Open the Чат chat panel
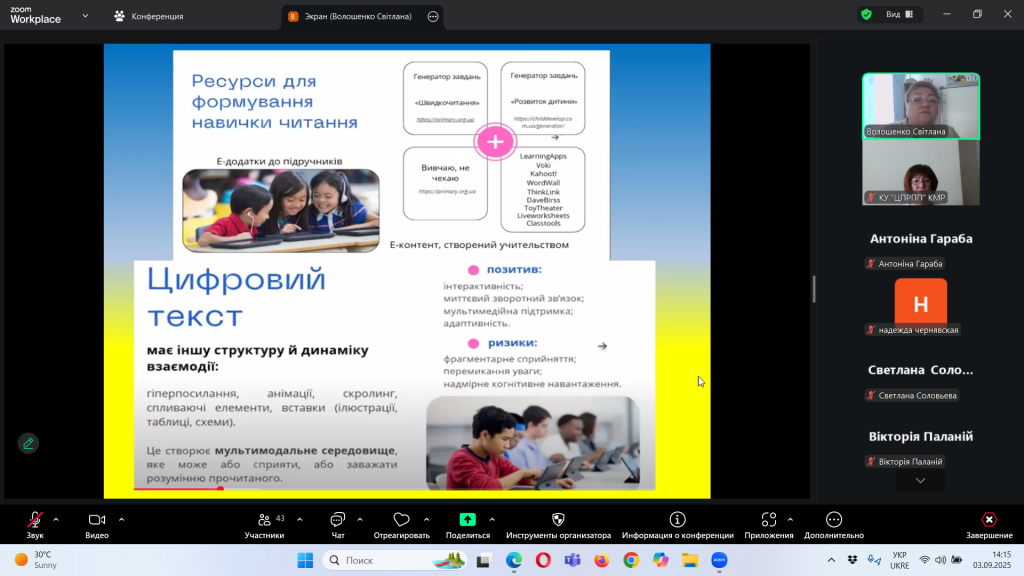This screenshot has height=576, width=1024. (x=337, y=520)
